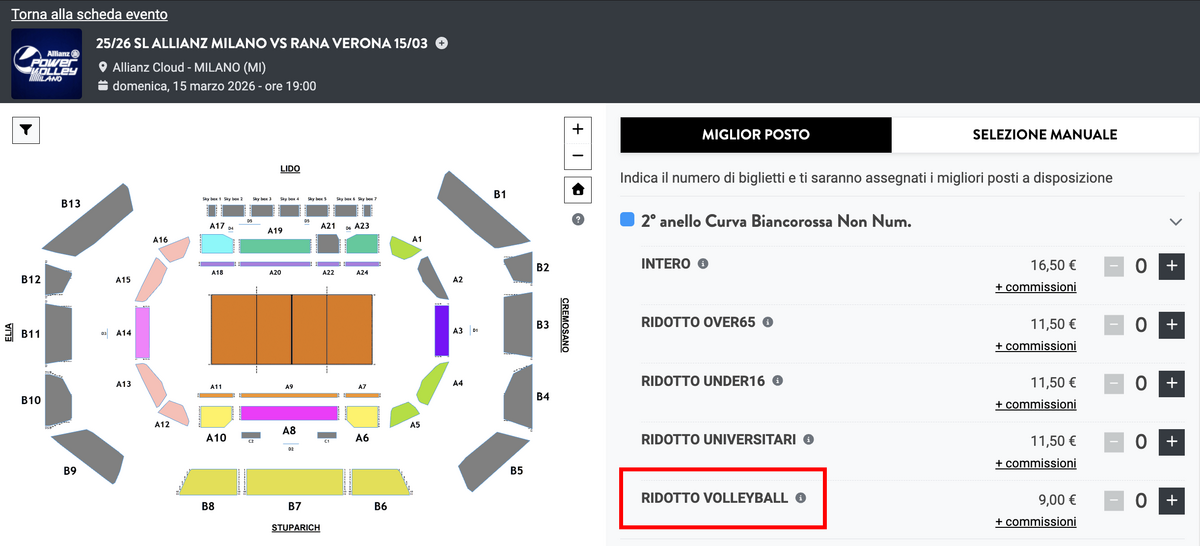
Task: Click Torna alla scheda evento link
Action: tap(89, 15)
